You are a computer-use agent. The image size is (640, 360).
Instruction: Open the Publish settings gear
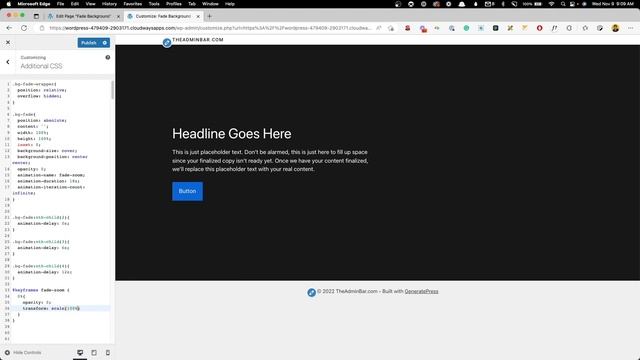coord(105,43)
